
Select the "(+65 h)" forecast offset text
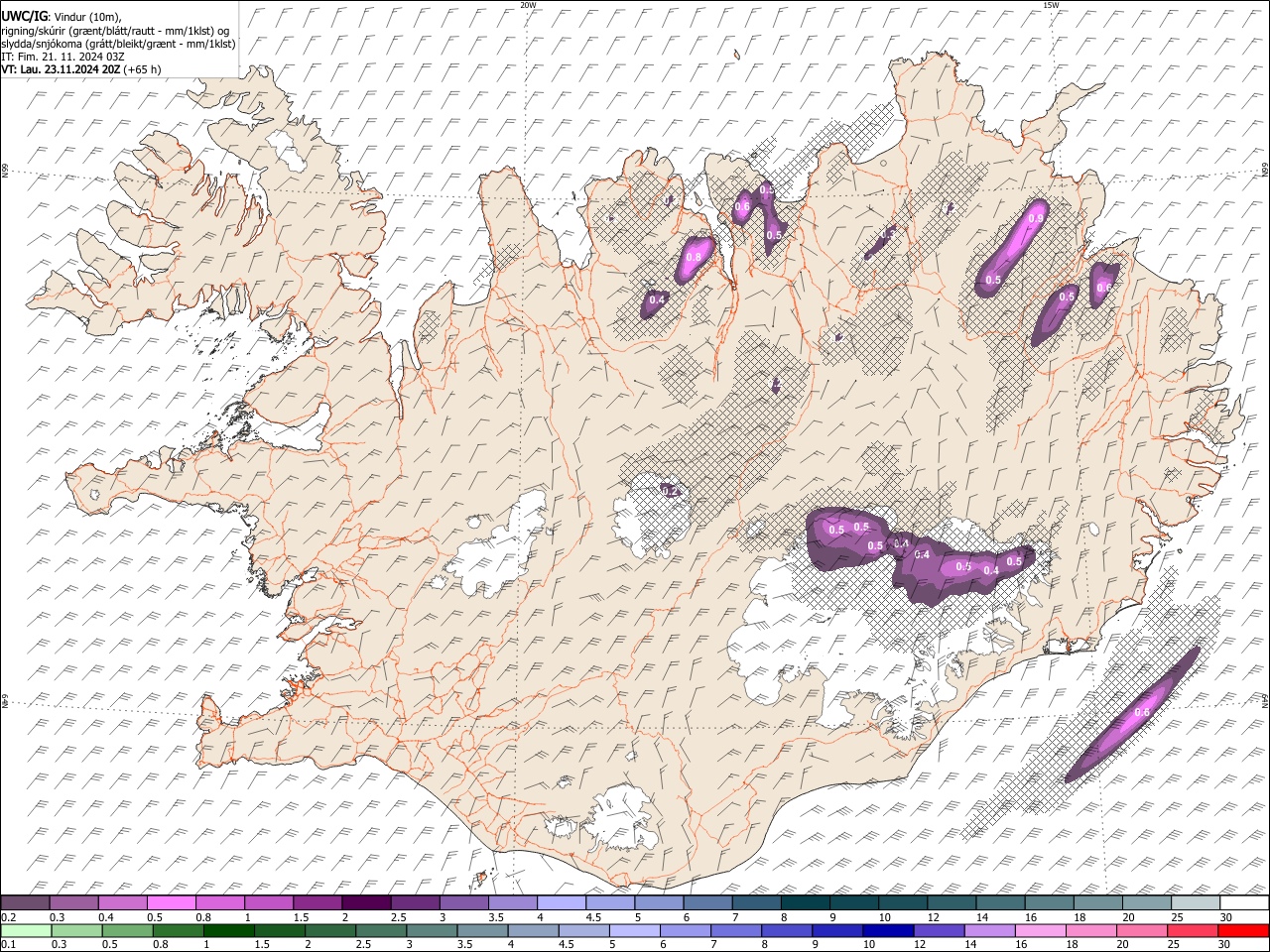[141, 69]
